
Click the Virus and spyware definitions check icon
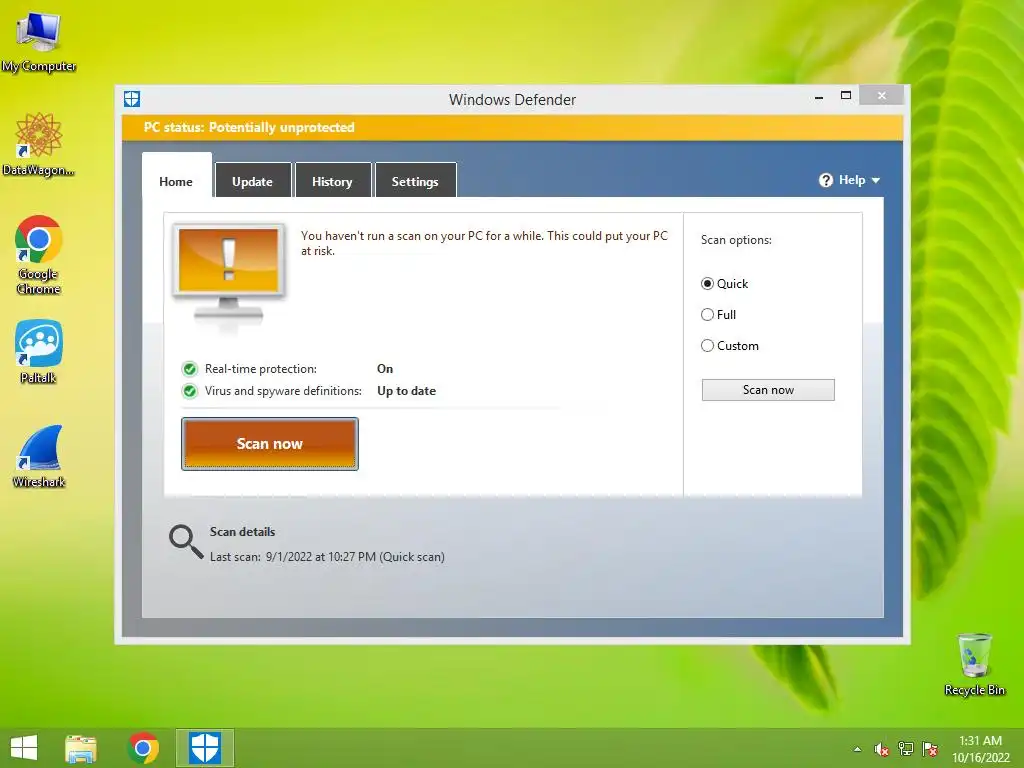(190, 391)
